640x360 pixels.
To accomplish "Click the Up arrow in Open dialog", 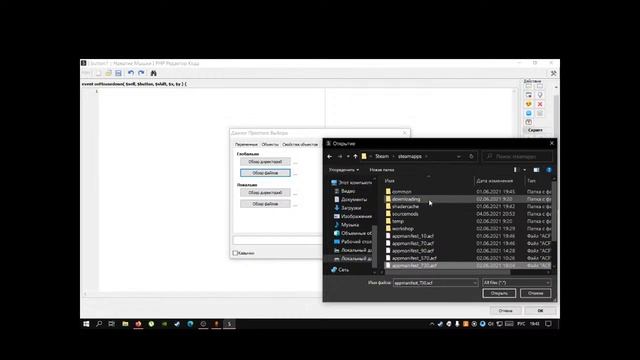I will point(356,156).
